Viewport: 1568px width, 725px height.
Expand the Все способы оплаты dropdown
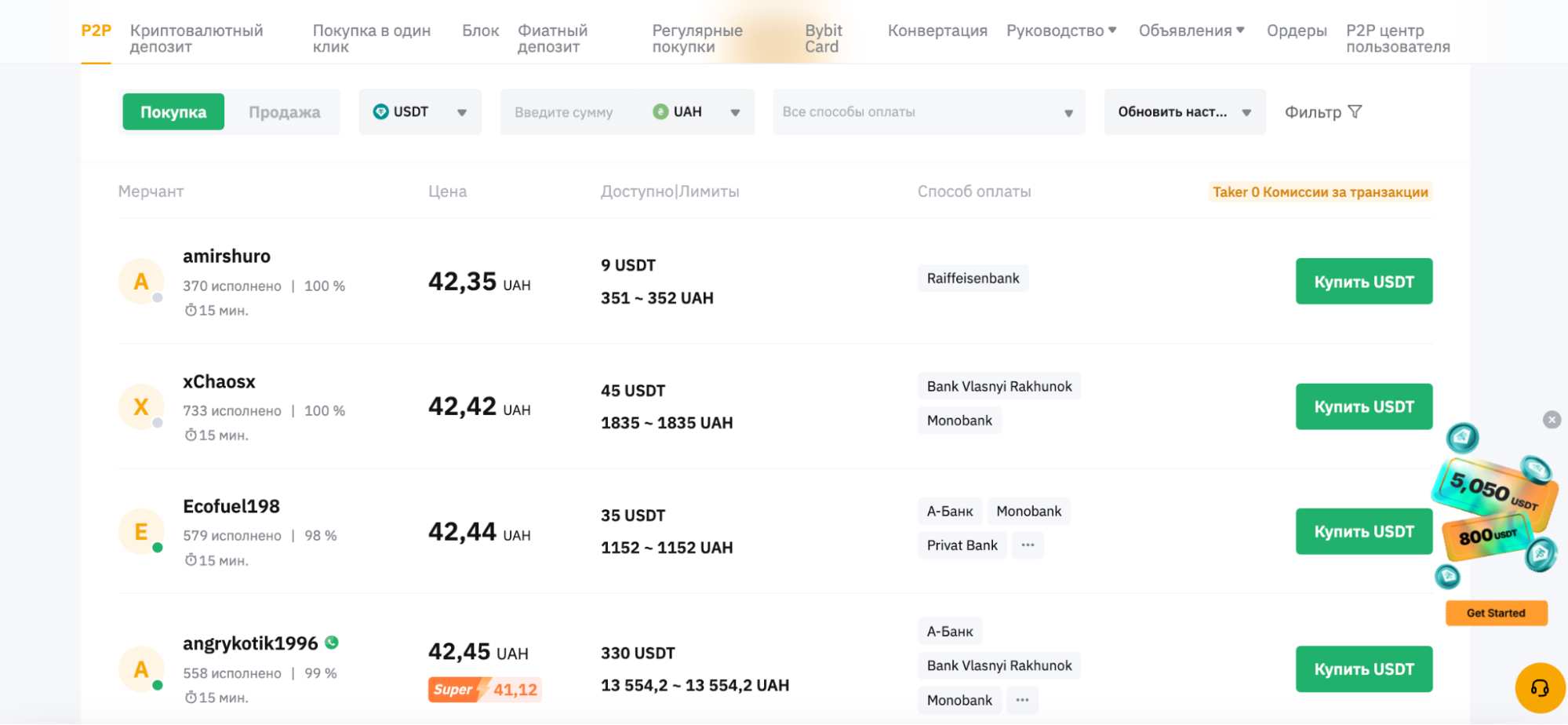pos(929,112)
